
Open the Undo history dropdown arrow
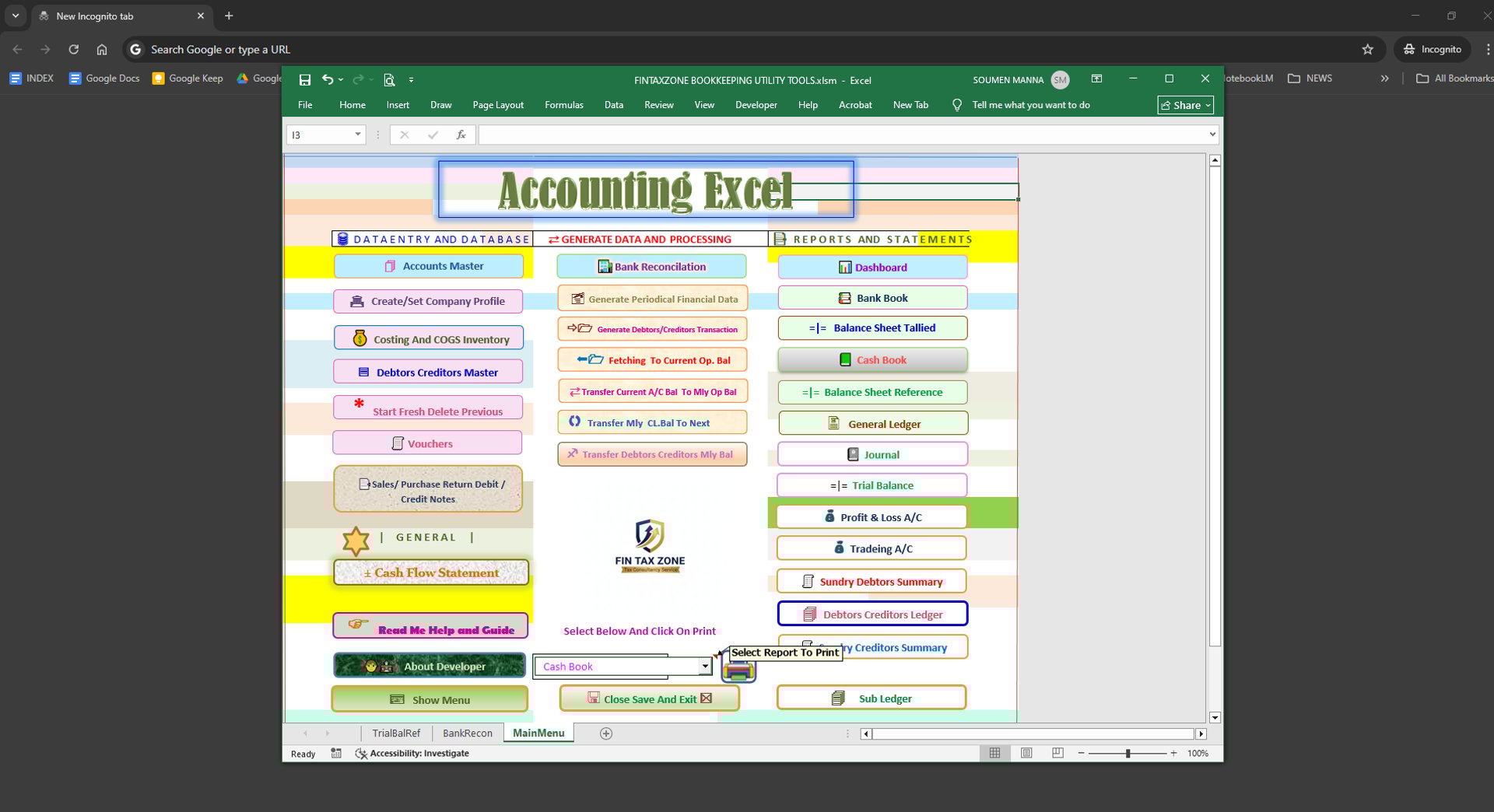341,80
